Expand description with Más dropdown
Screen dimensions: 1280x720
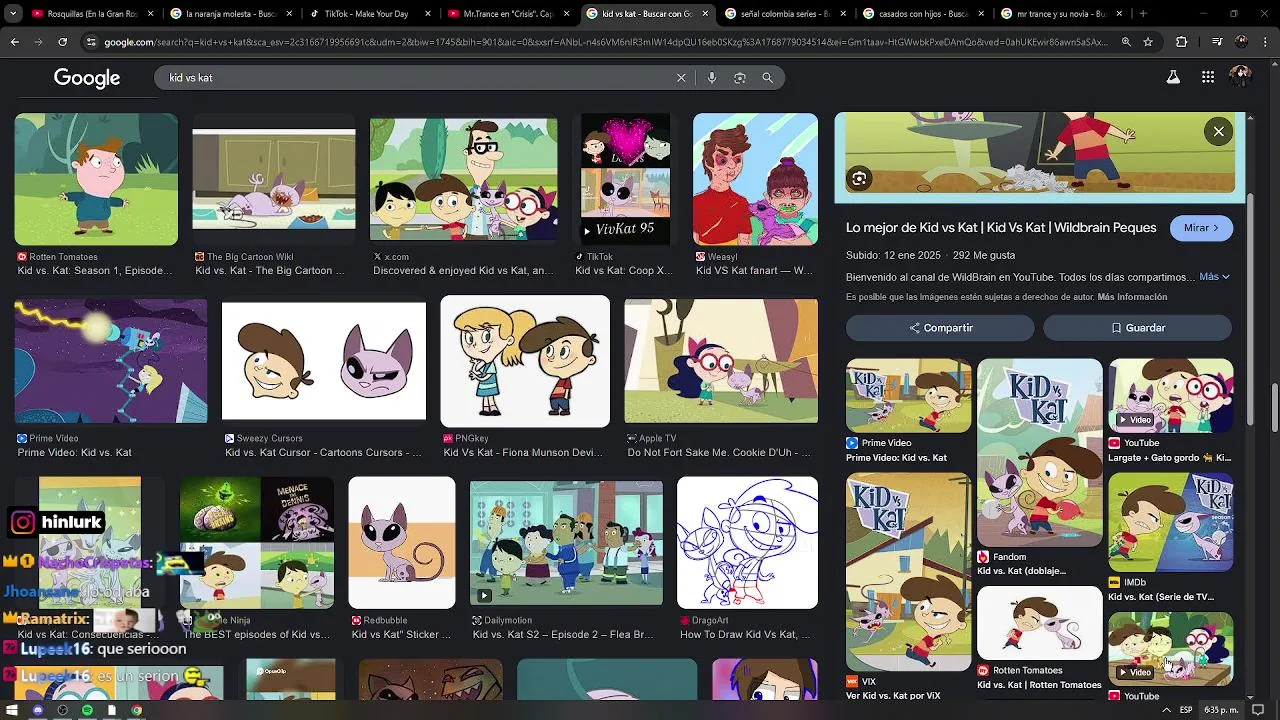click(1214, 277)
